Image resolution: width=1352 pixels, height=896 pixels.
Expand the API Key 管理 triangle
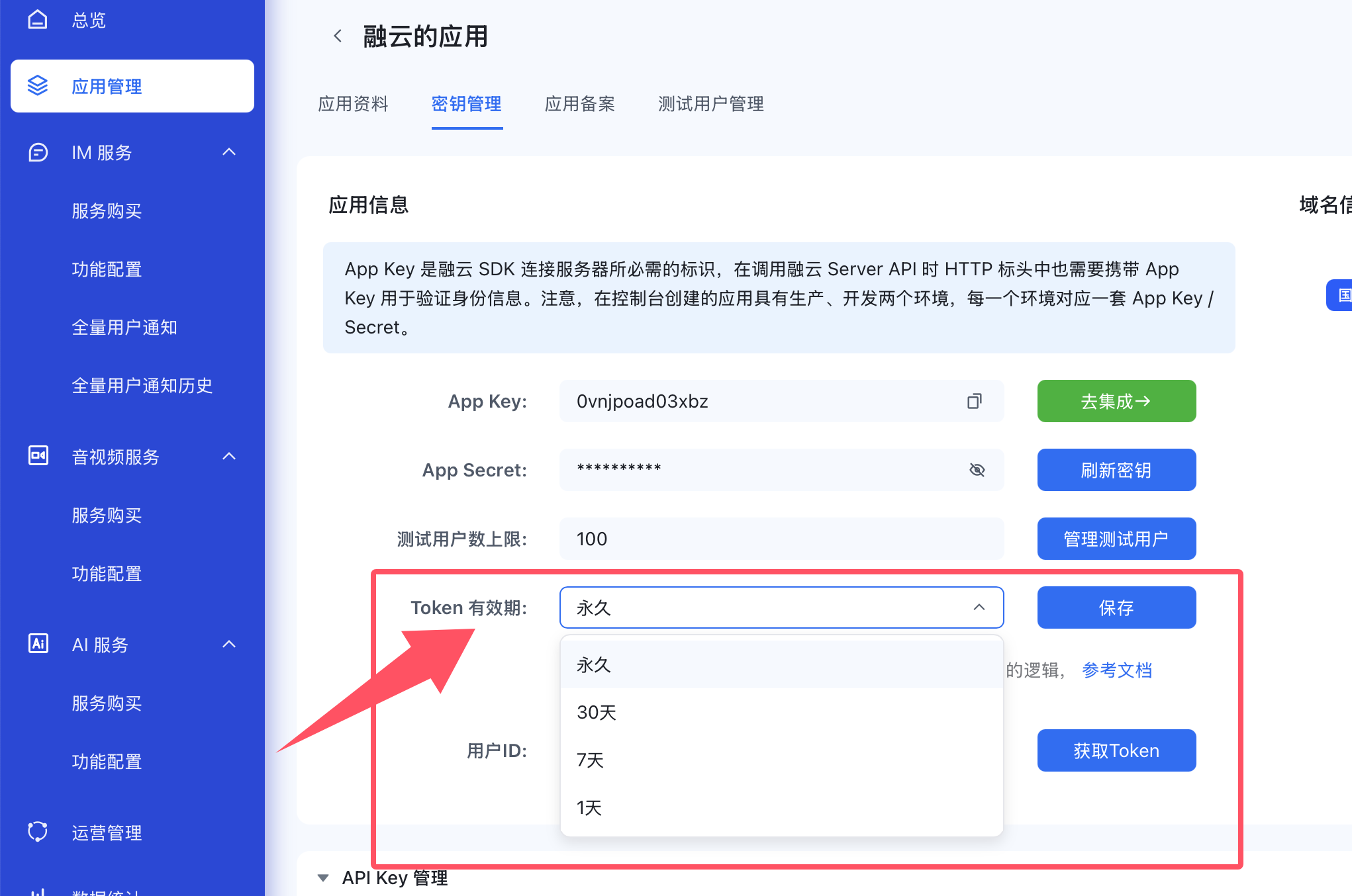click(323, 877)
